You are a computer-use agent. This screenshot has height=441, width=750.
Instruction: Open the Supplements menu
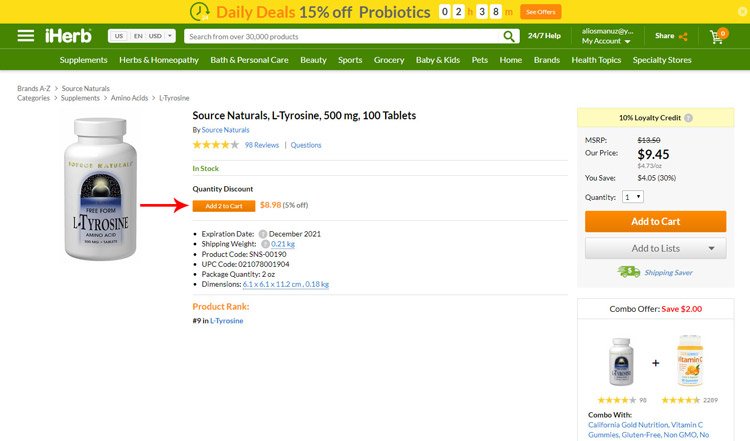pos(83,60)
